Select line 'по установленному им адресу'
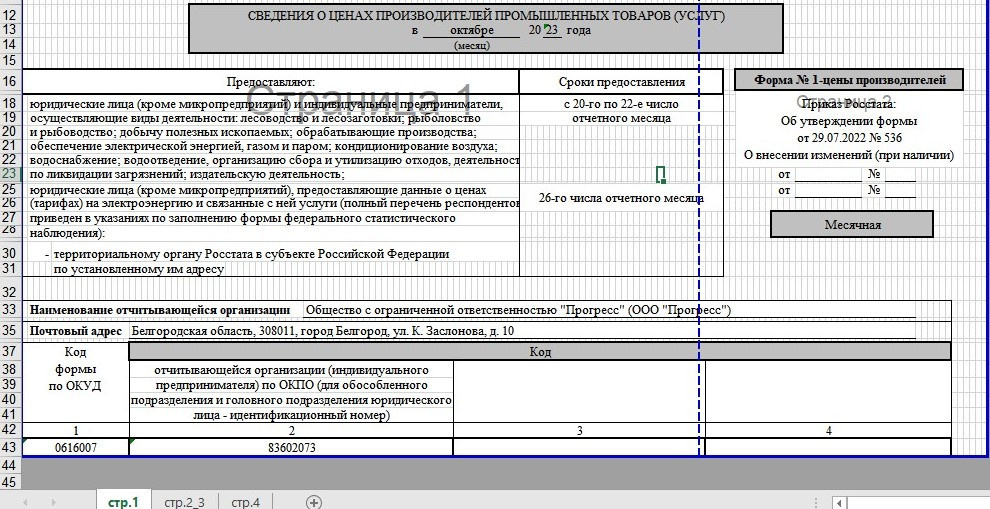Screen dimensions: 990x509 click(x=138, y=269)
